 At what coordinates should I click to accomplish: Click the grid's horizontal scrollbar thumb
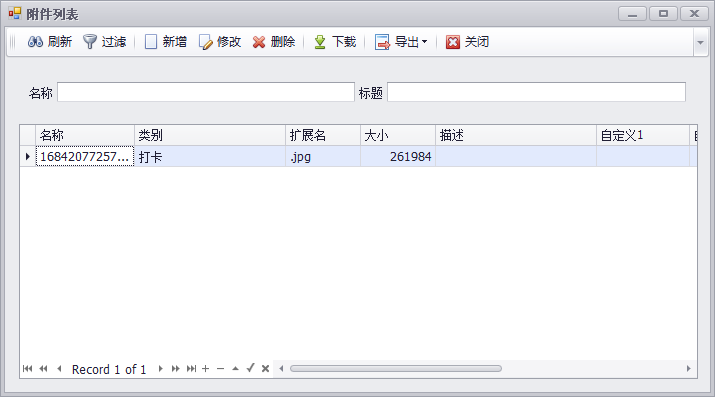(x=396, y=368)
